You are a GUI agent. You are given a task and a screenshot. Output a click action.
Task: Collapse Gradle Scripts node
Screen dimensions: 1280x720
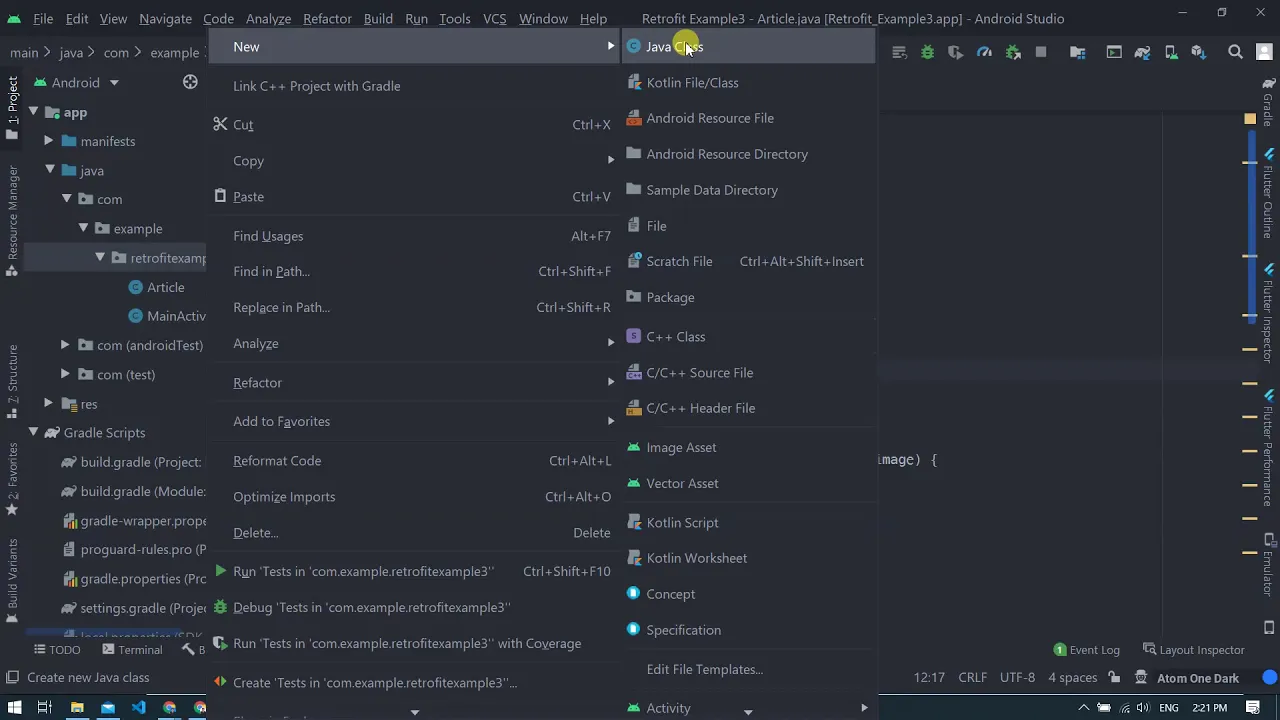click(x=33, y=432)
